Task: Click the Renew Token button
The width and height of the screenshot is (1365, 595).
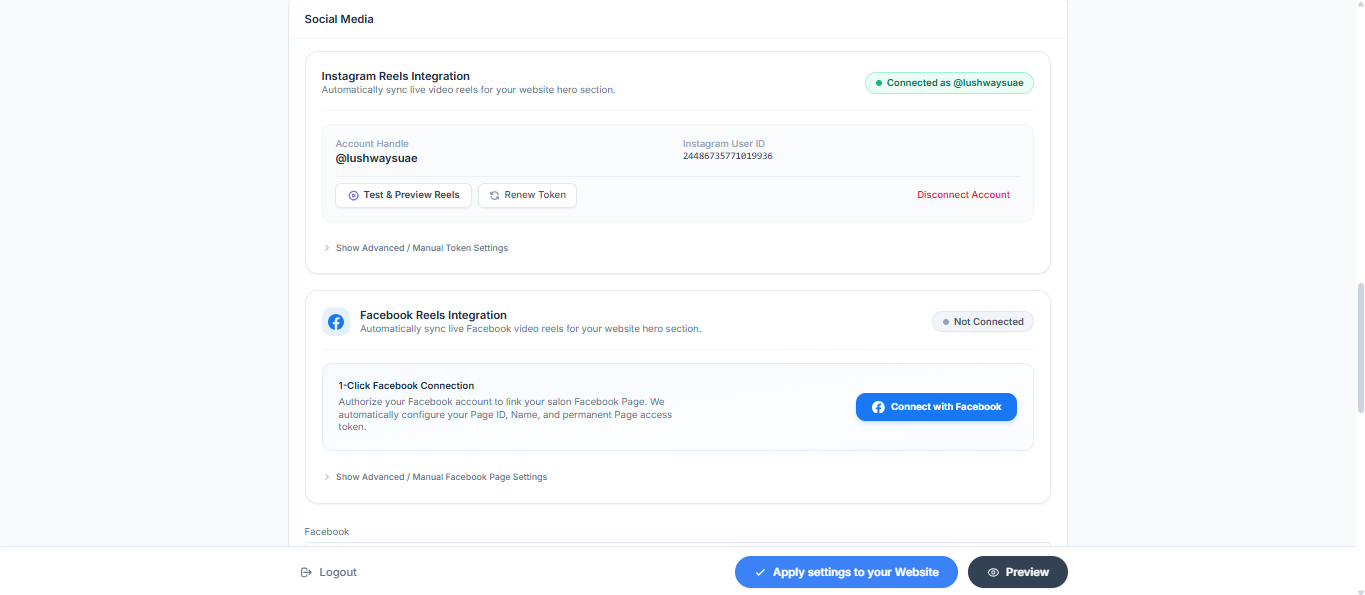Action: pos(527,195)
